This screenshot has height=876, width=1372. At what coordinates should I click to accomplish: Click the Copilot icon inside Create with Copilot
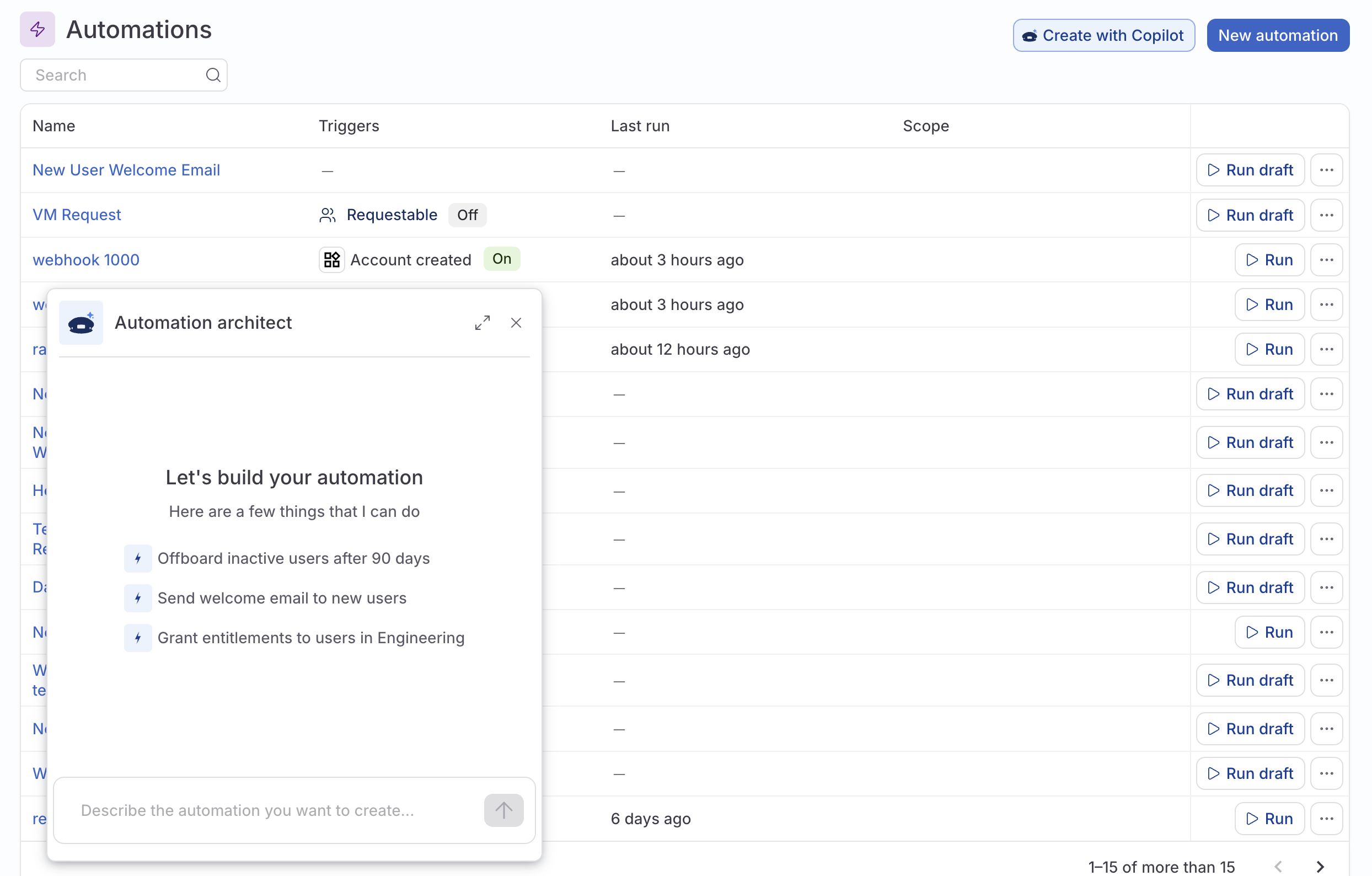point(1031,35)
